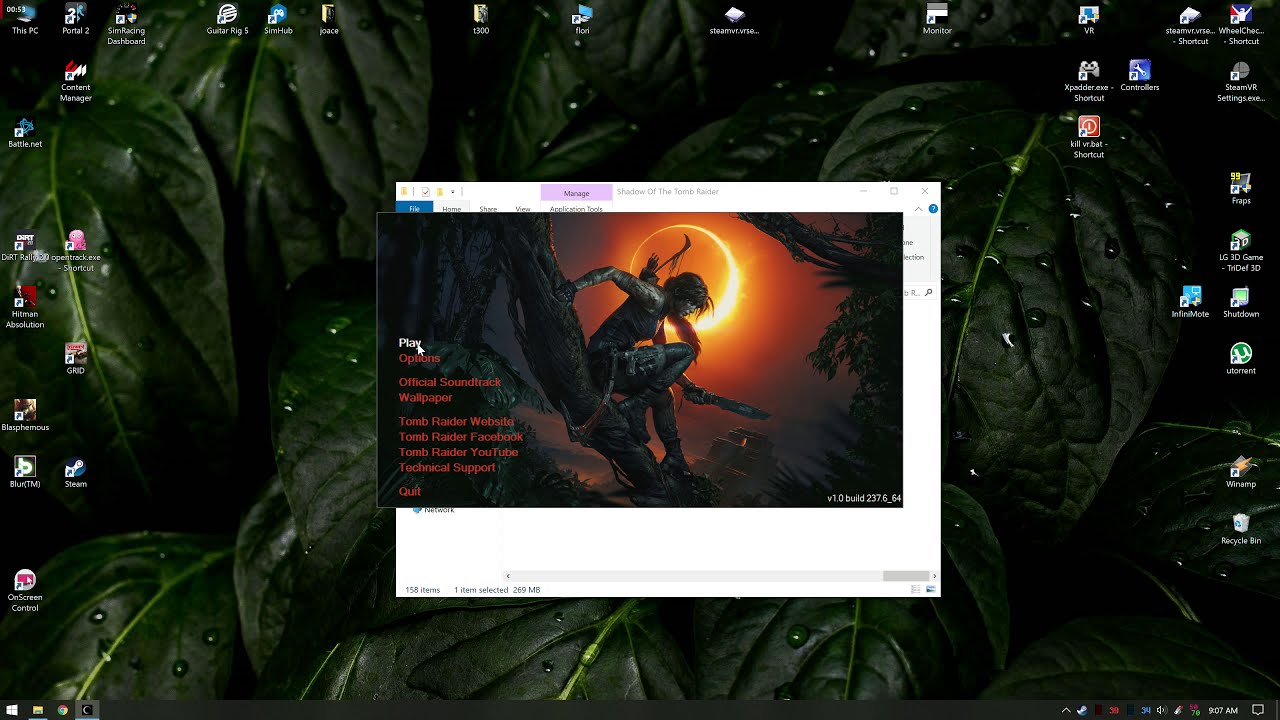The image size is (1280, 720).
Task: Select the Content Manager desktop icon
Action: coord(75,82)
